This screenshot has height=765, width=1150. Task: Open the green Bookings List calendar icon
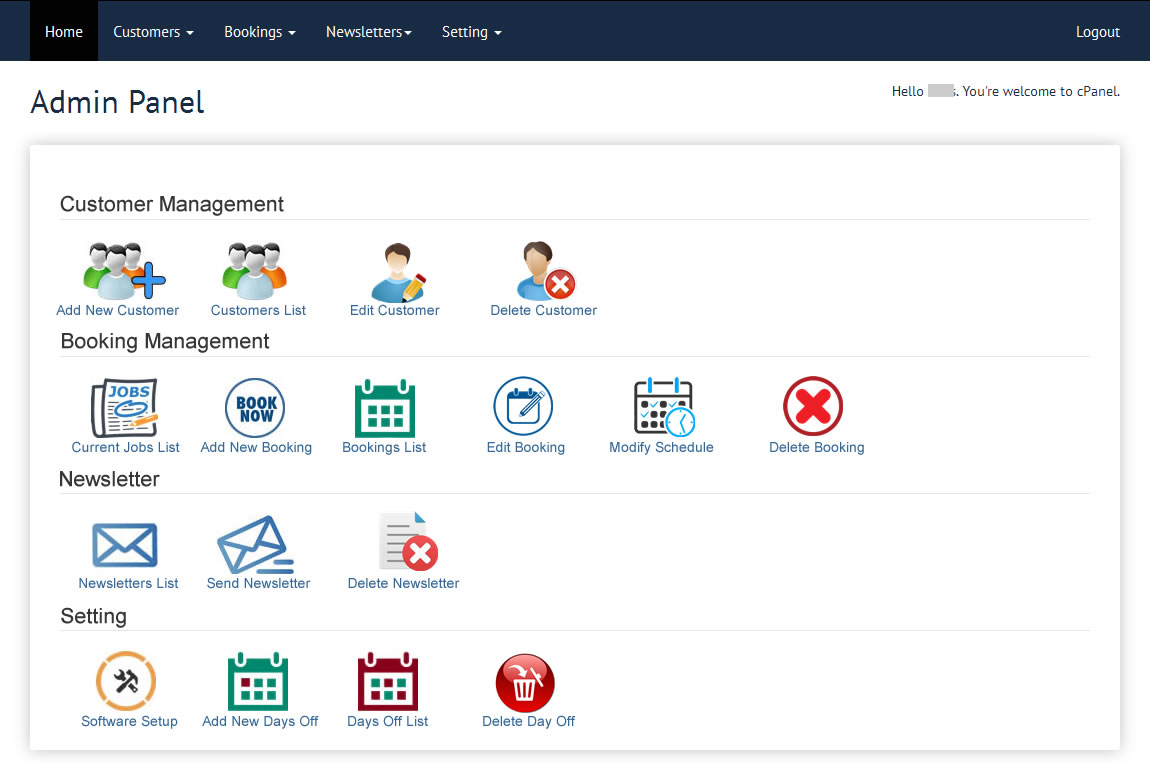click(x=385, y=408)
